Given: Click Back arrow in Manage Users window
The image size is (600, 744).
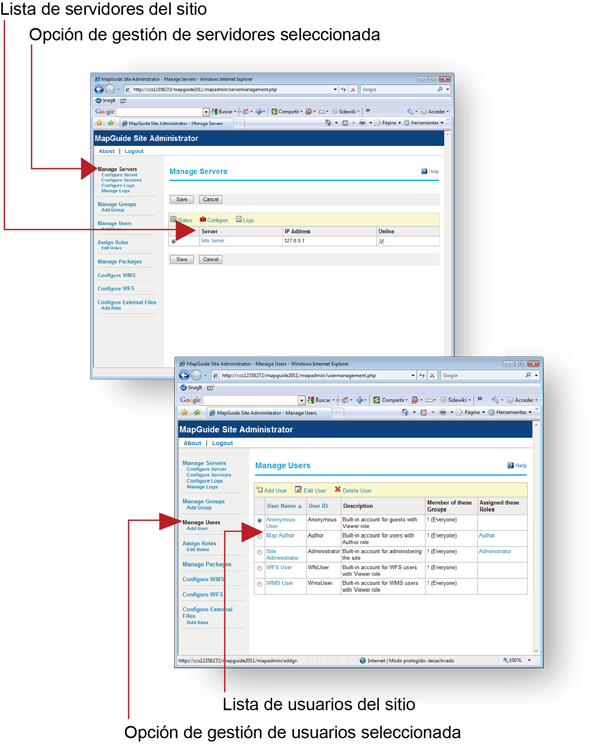Looking at the screenshot, I should 184,375.
